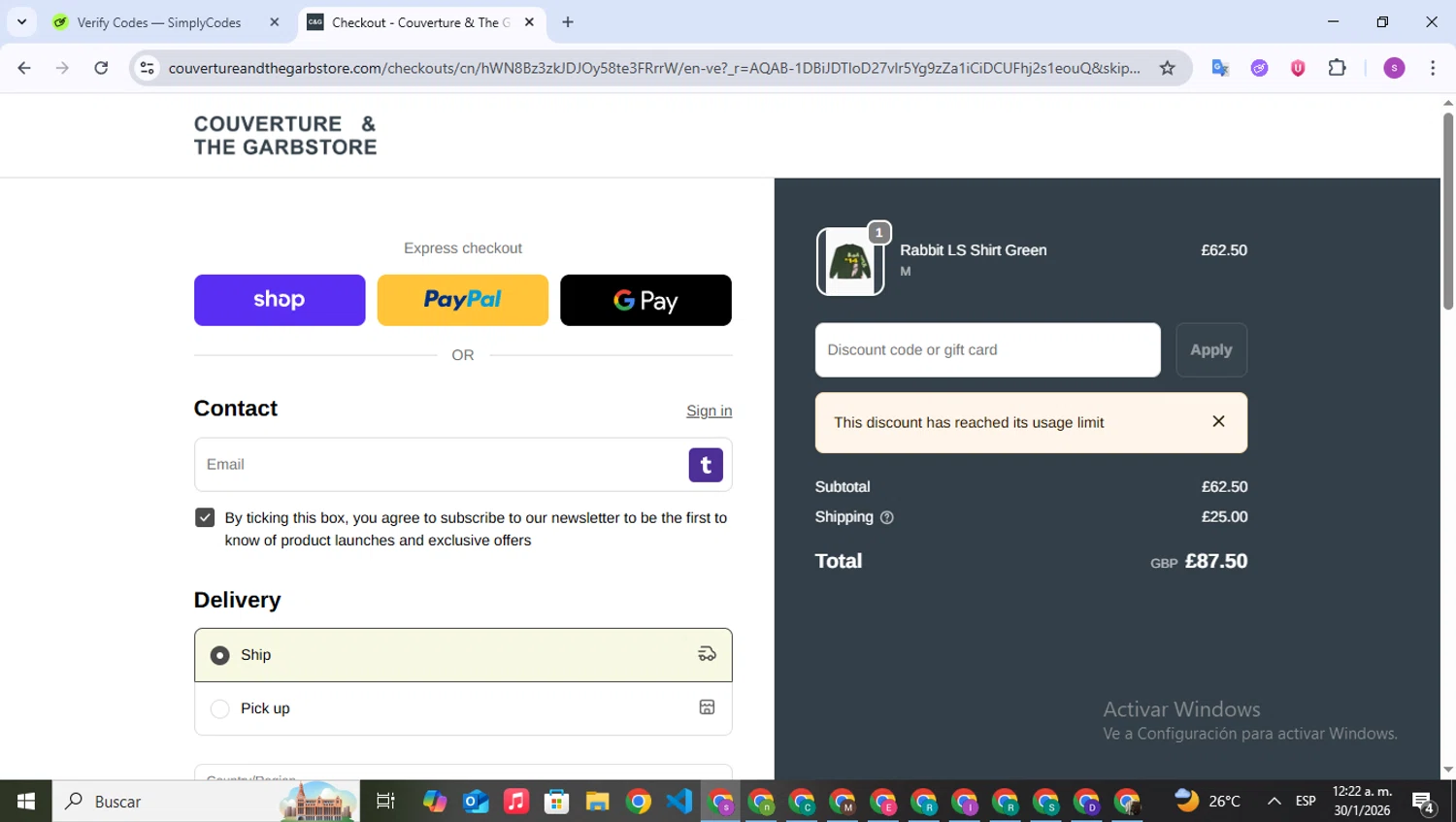Open Outlook from the taskbar
The height and width of the screenshot is (822, 1456).
coord(476,802)
